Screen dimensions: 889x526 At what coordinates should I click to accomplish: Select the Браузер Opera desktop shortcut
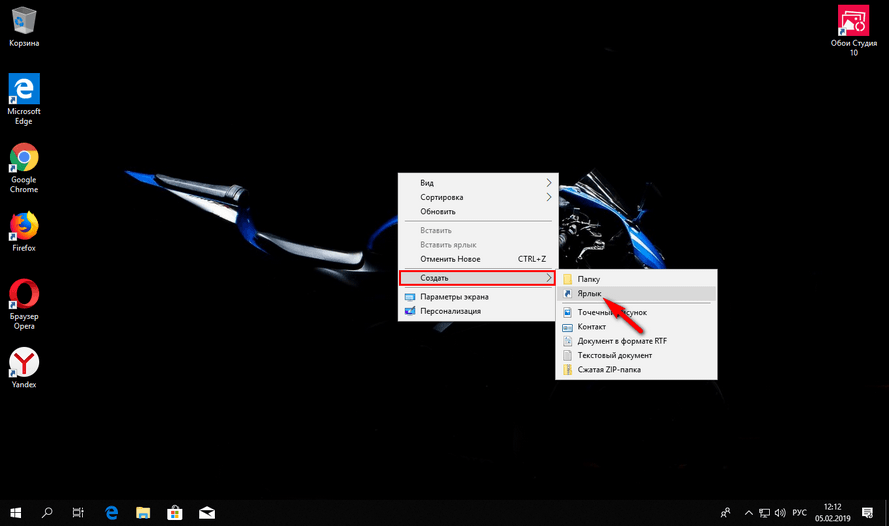(x=24, y=304)
